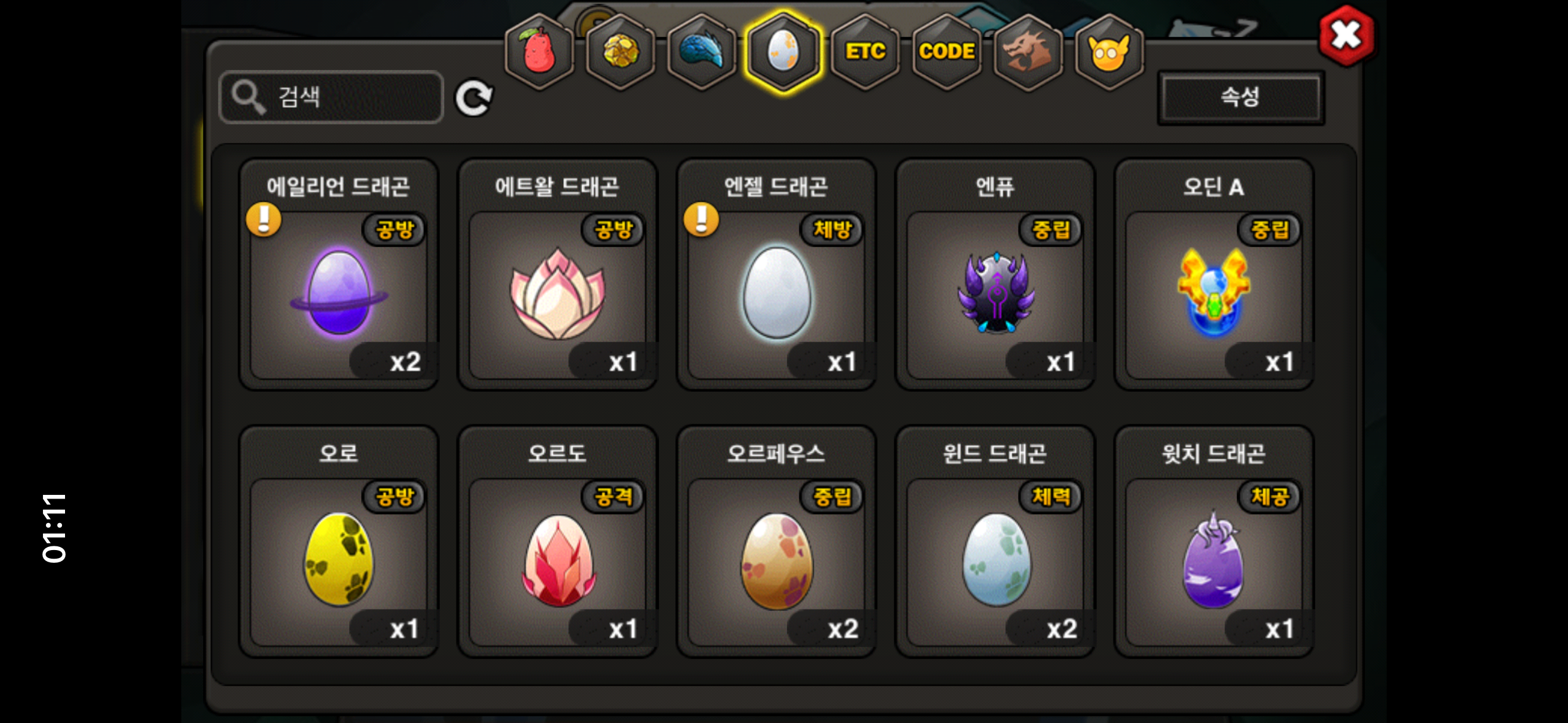Select the gold nugget category icon
This screenshot has width=1568, height=723.
pyautogui.click(x=620, y=52)
